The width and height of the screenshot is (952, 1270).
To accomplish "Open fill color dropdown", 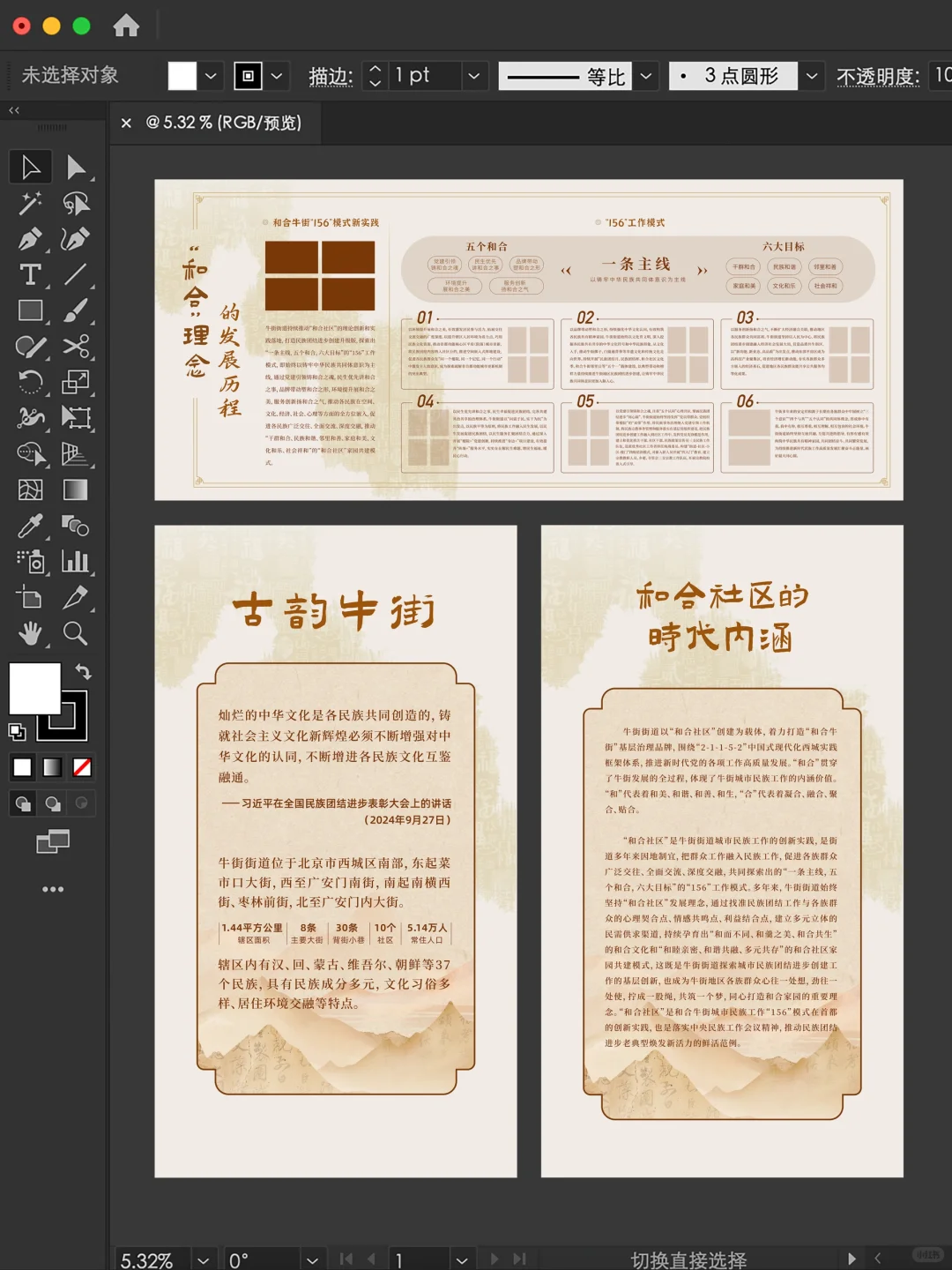I will point(211,76).
